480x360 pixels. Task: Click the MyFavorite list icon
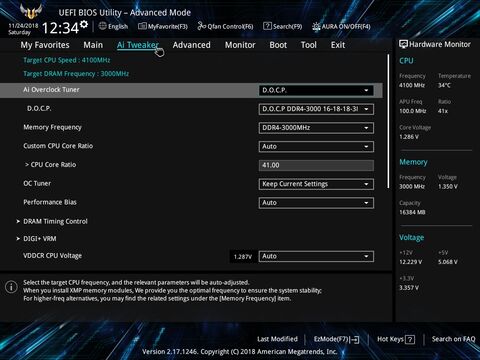[142, 26]
